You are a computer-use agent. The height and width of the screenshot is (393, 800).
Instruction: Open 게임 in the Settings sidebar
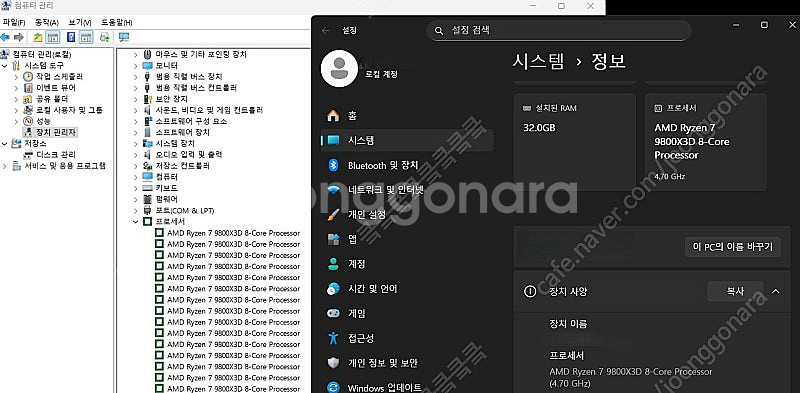[x=407, y=313]
